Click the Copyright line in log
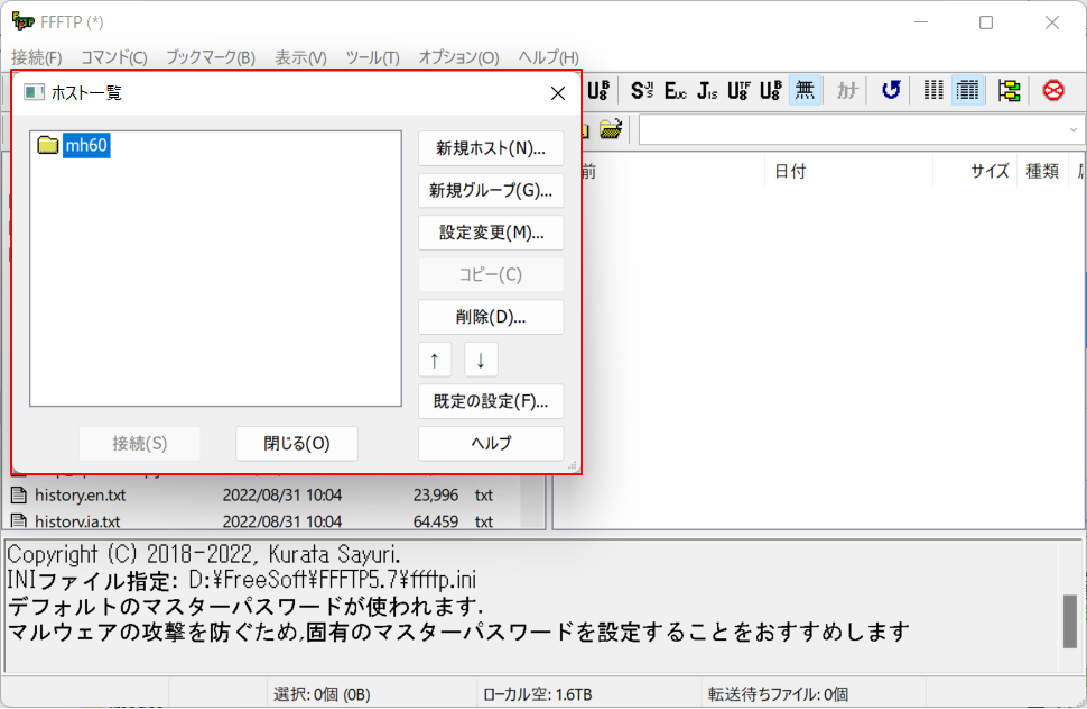Screen dimensions: 1087x709 pos(204,554)
